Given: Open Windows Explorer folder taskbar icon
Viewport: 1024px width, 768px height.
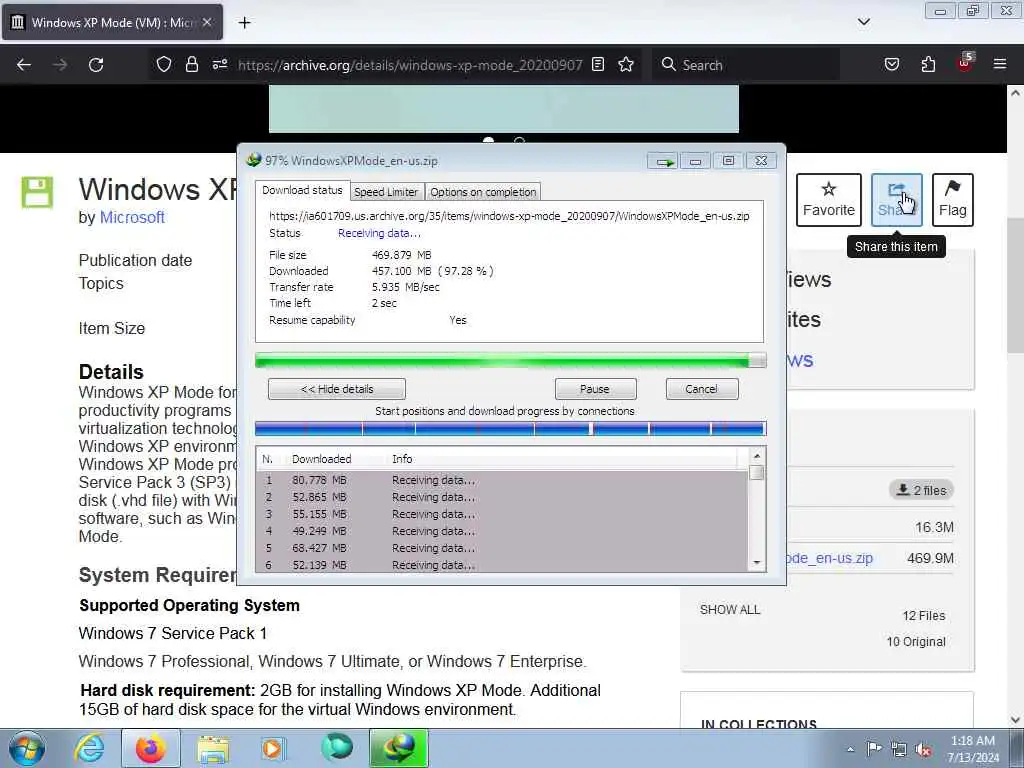Looking at the screenshot, I should tap(214, 748).
